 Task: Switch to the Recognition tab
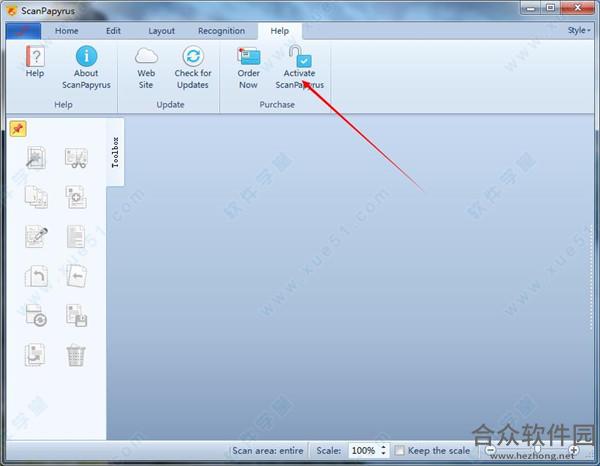(222, 31)
